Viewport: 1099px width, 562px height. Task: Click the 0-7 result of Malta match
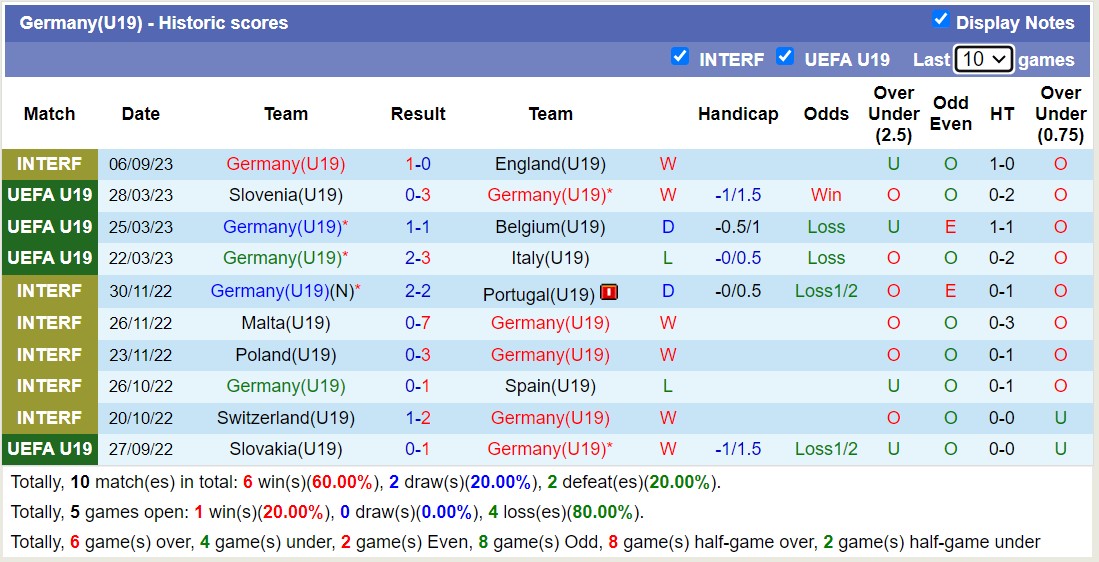click(x=418, y=323)
